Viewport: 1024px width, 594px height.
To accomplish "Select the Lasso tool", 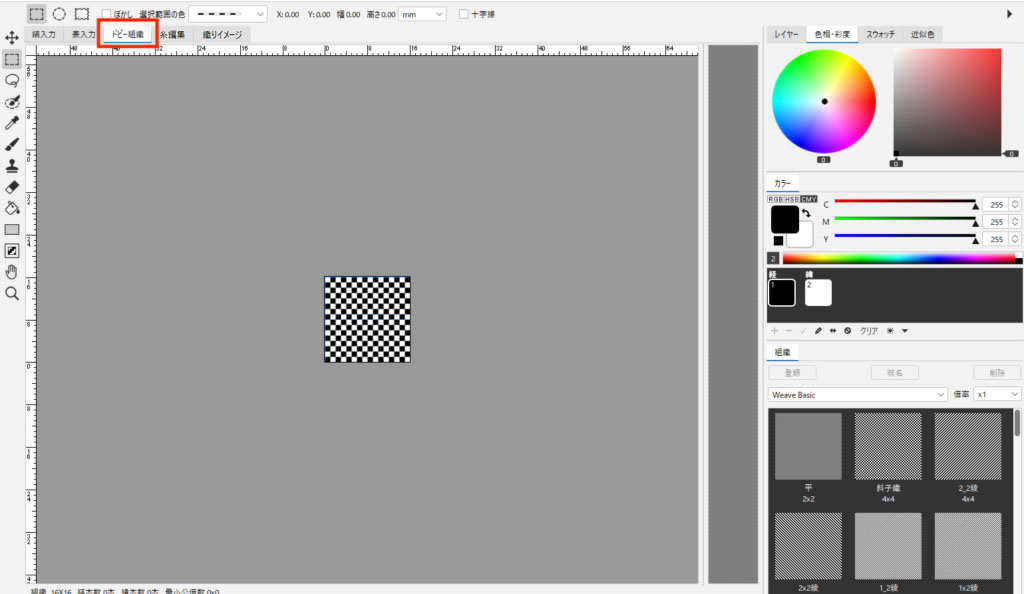I will (12, 80).
